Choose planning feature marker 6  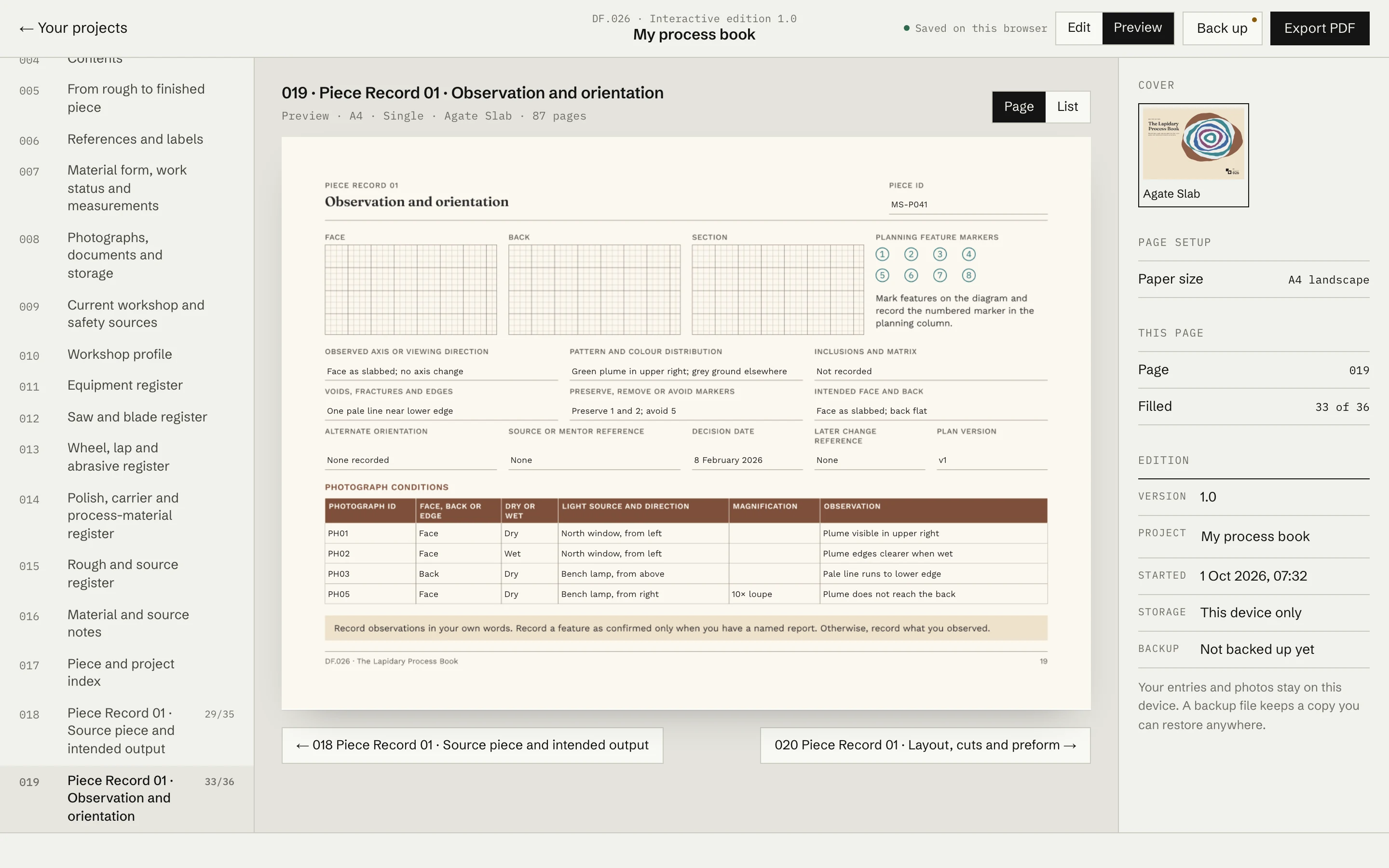(x=911, y=275)
